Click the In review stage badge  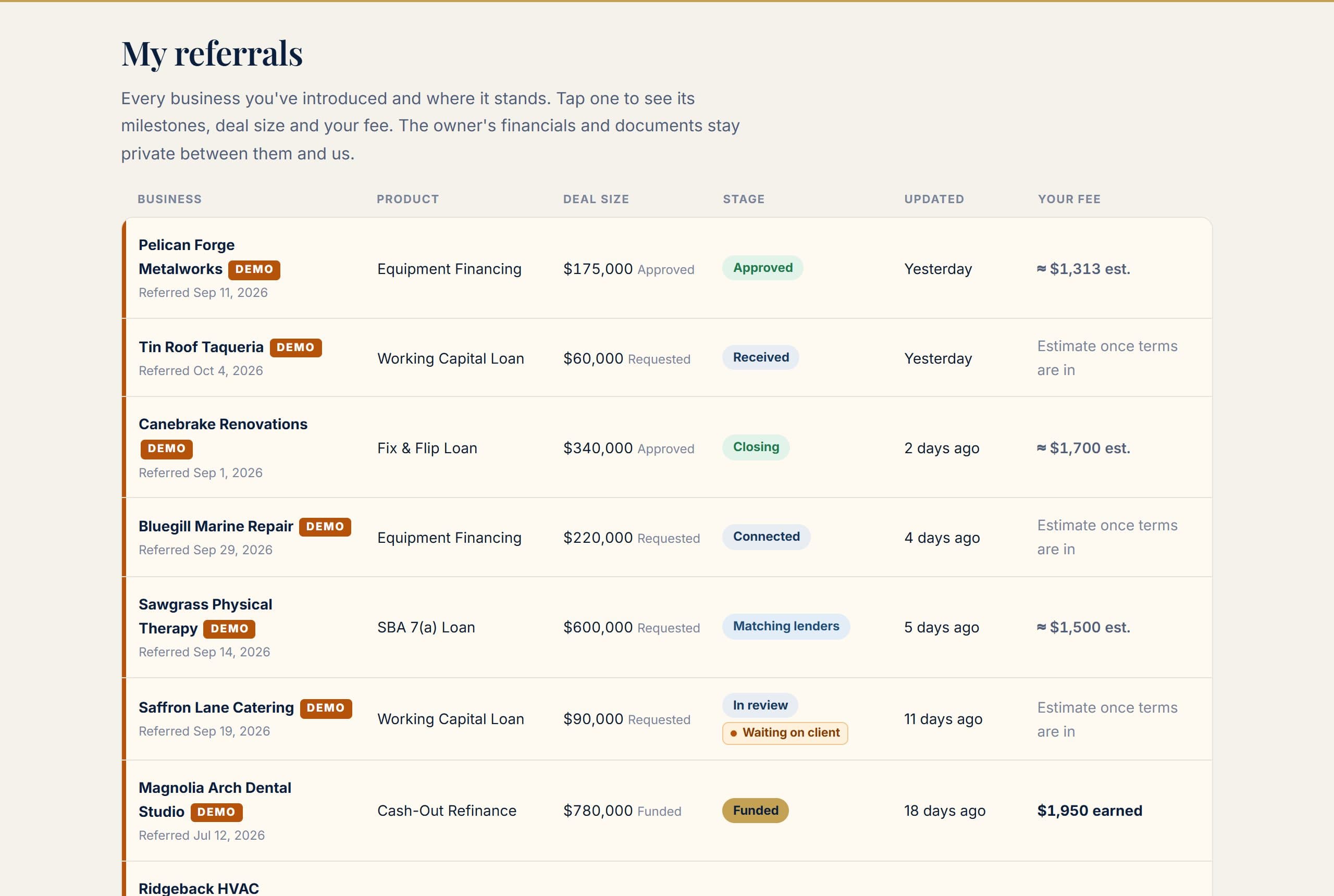click(760, 706)
